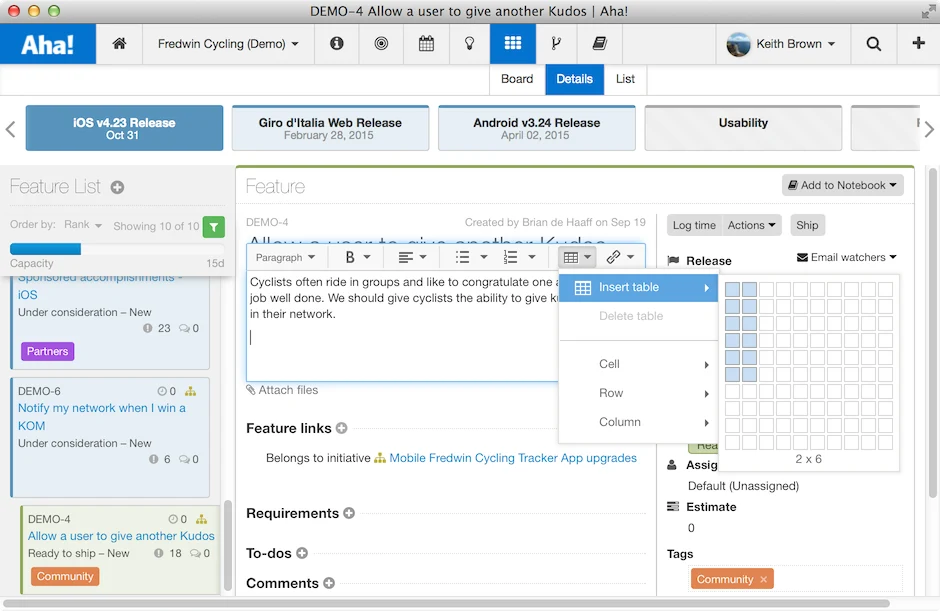940x611 pixels.
Task: Add a requirement with plus icon
Action: (349, 513)
